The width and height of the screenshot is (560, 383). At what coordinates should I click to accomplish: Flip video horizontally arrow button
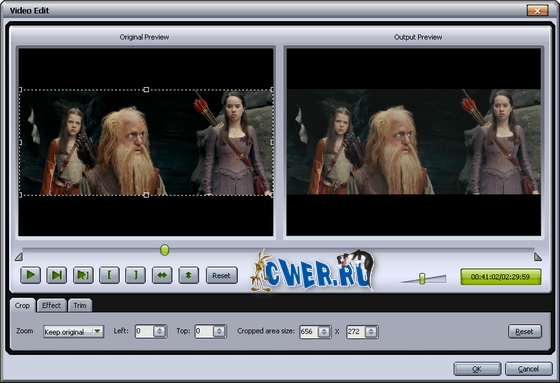coord(162,275)
